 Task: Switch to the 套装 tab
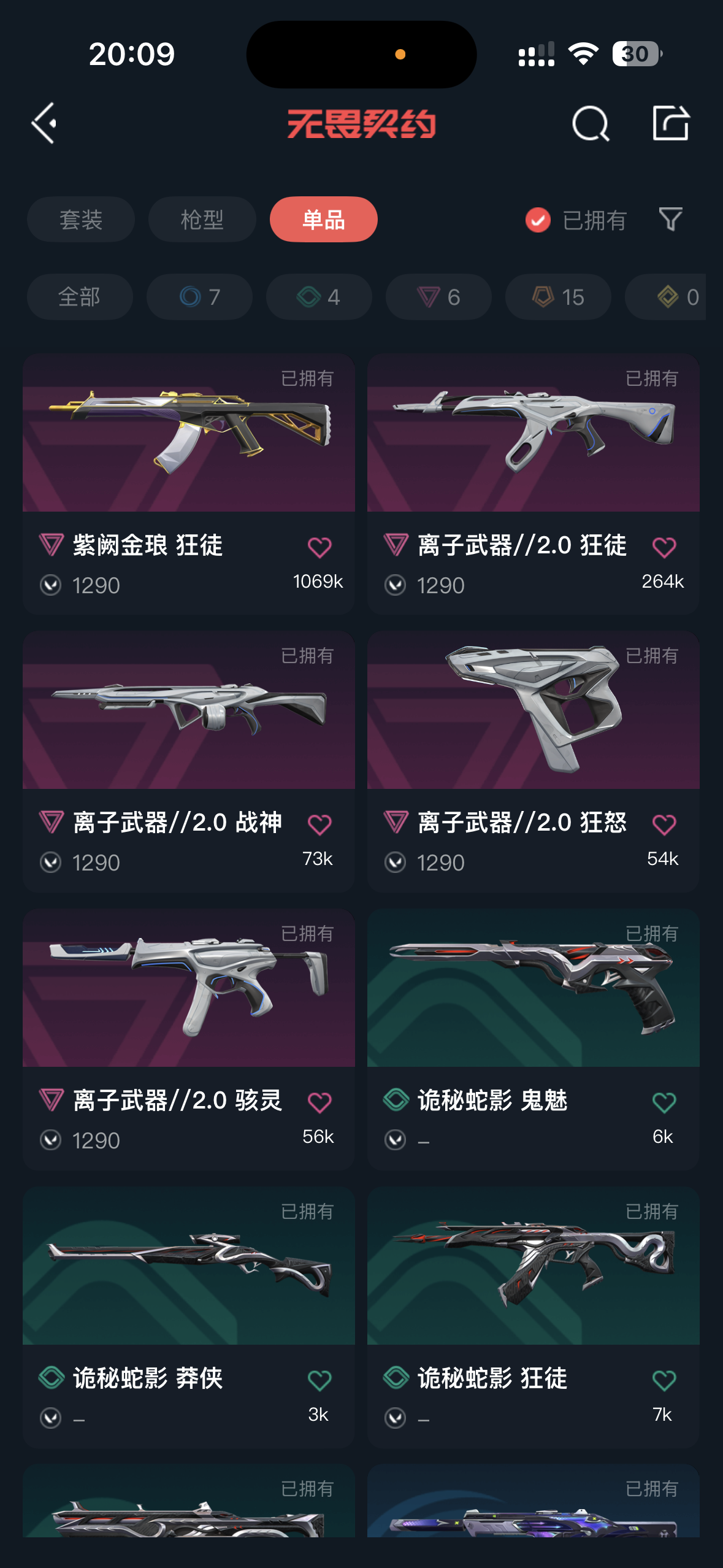80,219
